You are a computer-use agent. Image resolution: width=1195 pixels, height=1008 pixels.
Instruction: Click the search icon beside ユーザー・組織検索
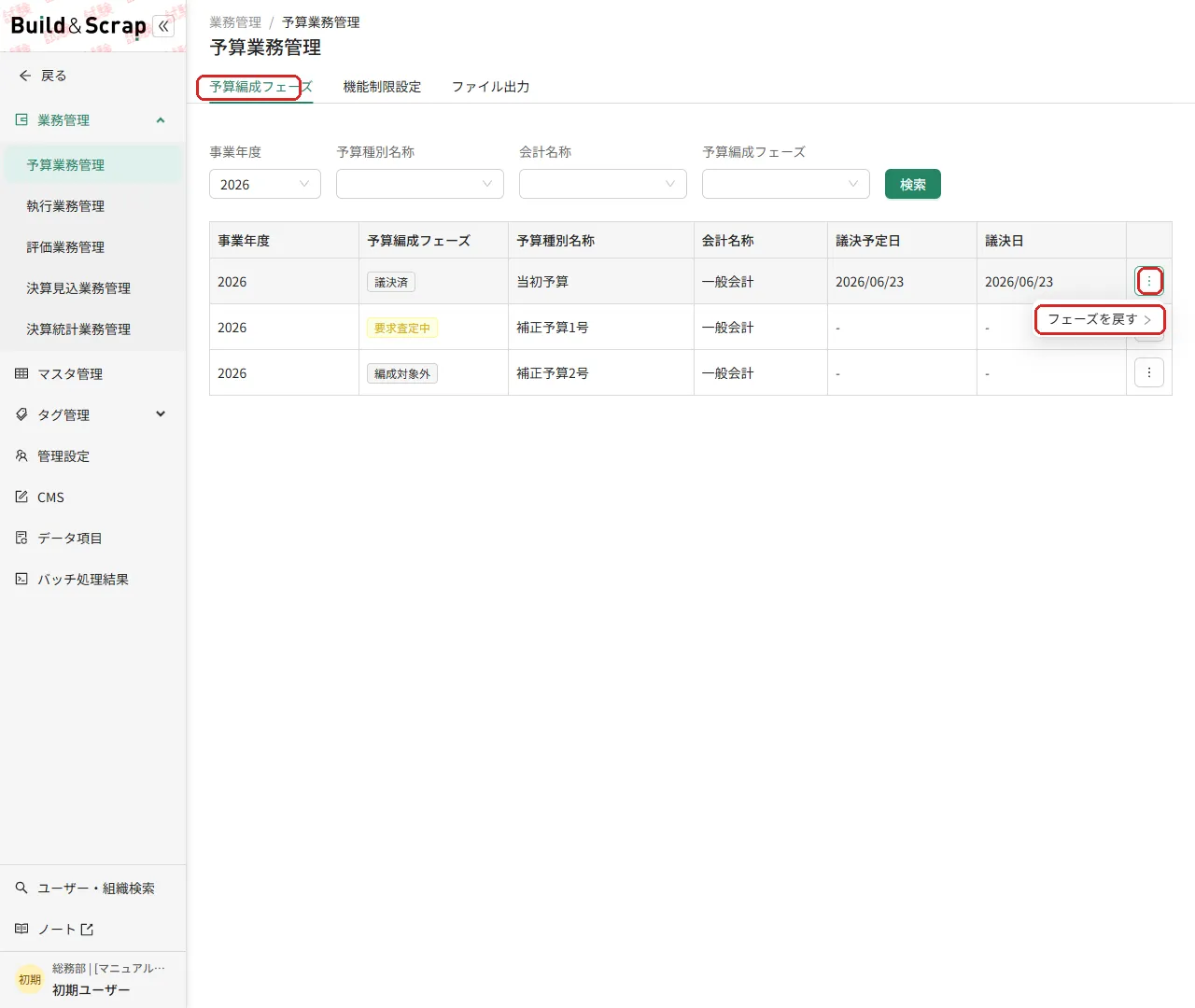(x=21, y=888)
